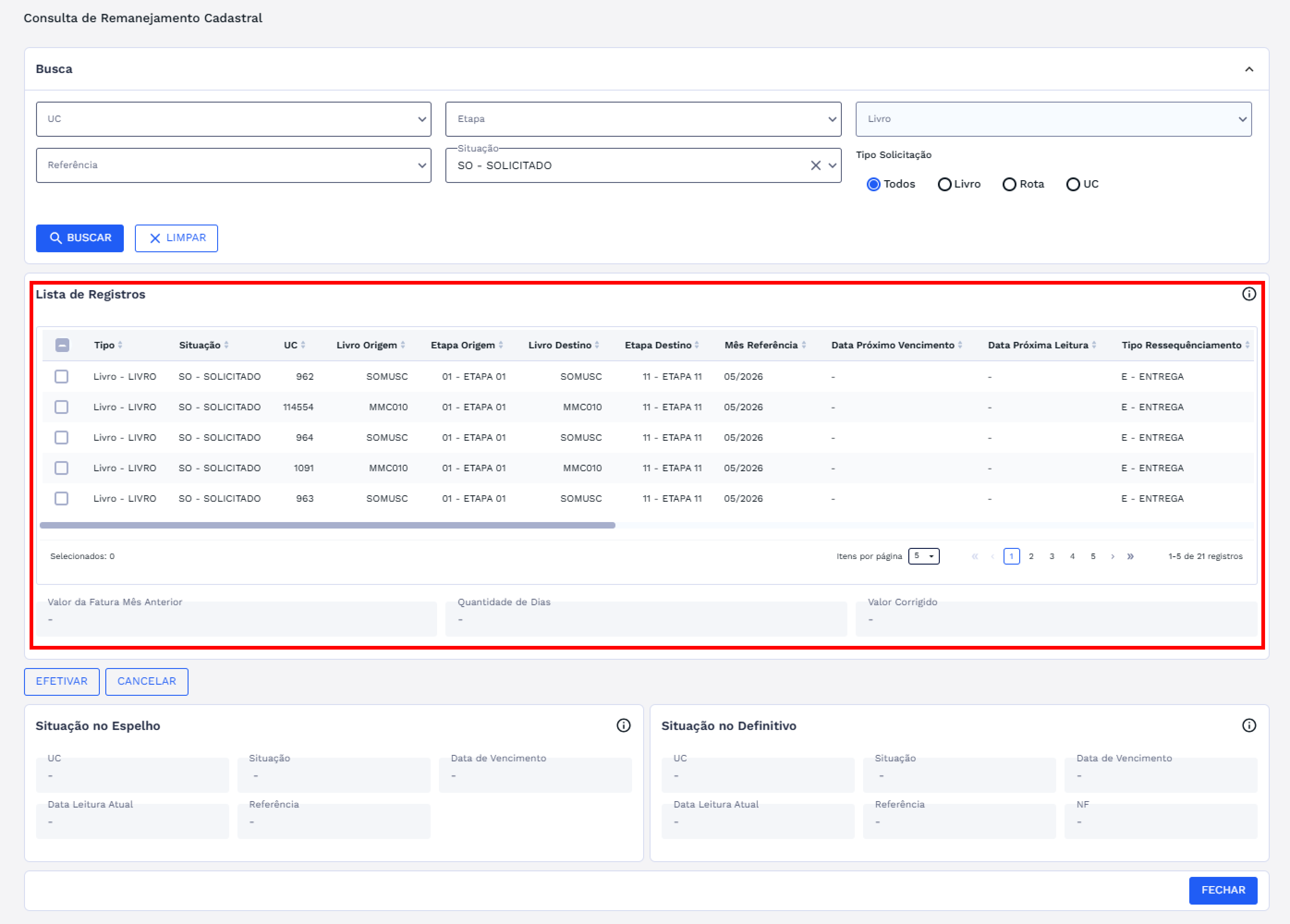Image resolution: width=1290 pixels, height=924 pixels.
Task: Toggle the select-all header checkbox
Action: tap(62, 345)
